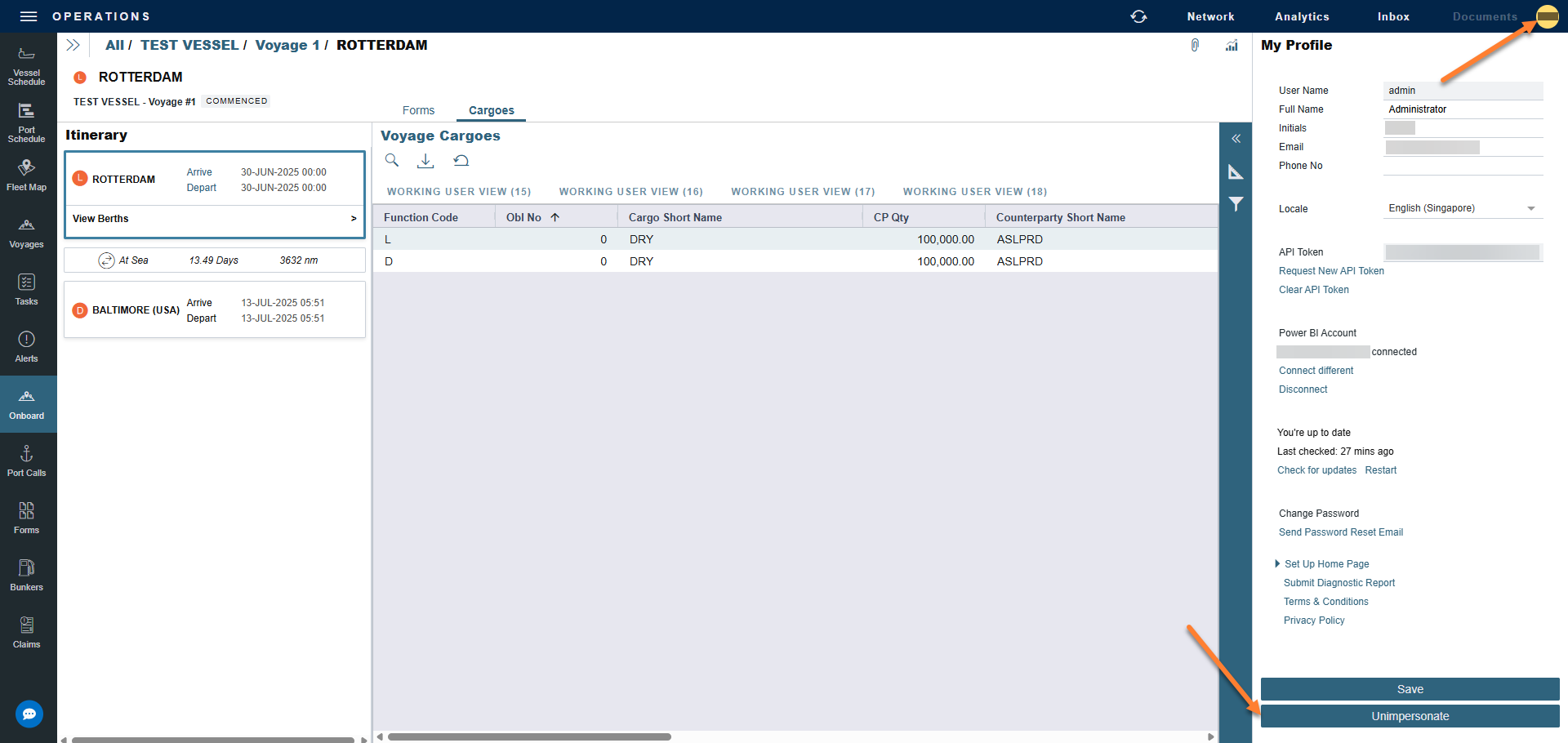1568x743 pixels.
Task: Click the set-square icon above the filter
Action: click(1236, 171)
